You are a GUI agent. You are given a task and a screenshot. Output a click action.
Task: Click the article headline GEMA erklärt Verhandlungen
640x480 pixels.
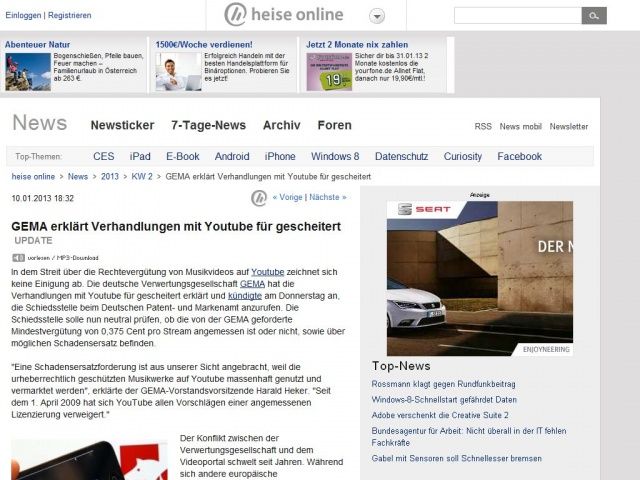[x=176, y=227]
